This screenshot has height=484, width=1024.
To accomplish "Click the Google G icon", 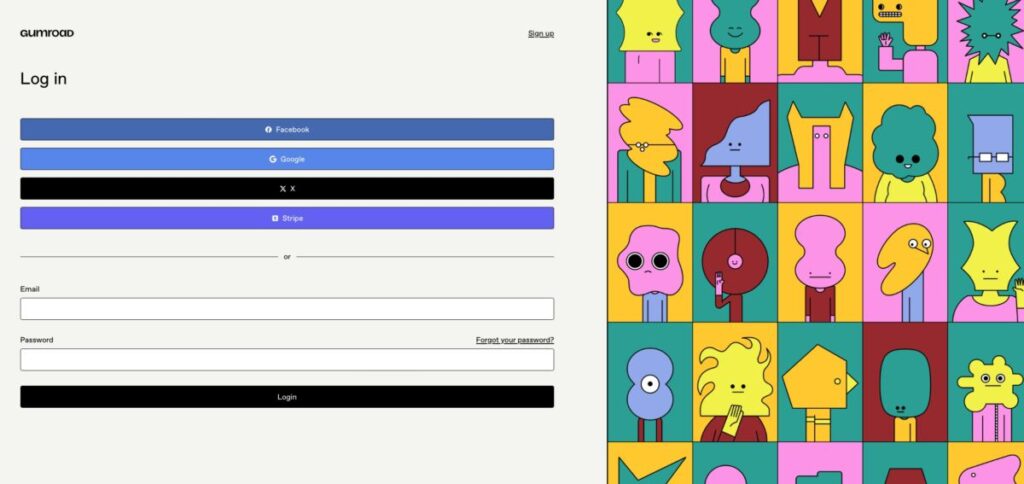I will tap(272, 159).
